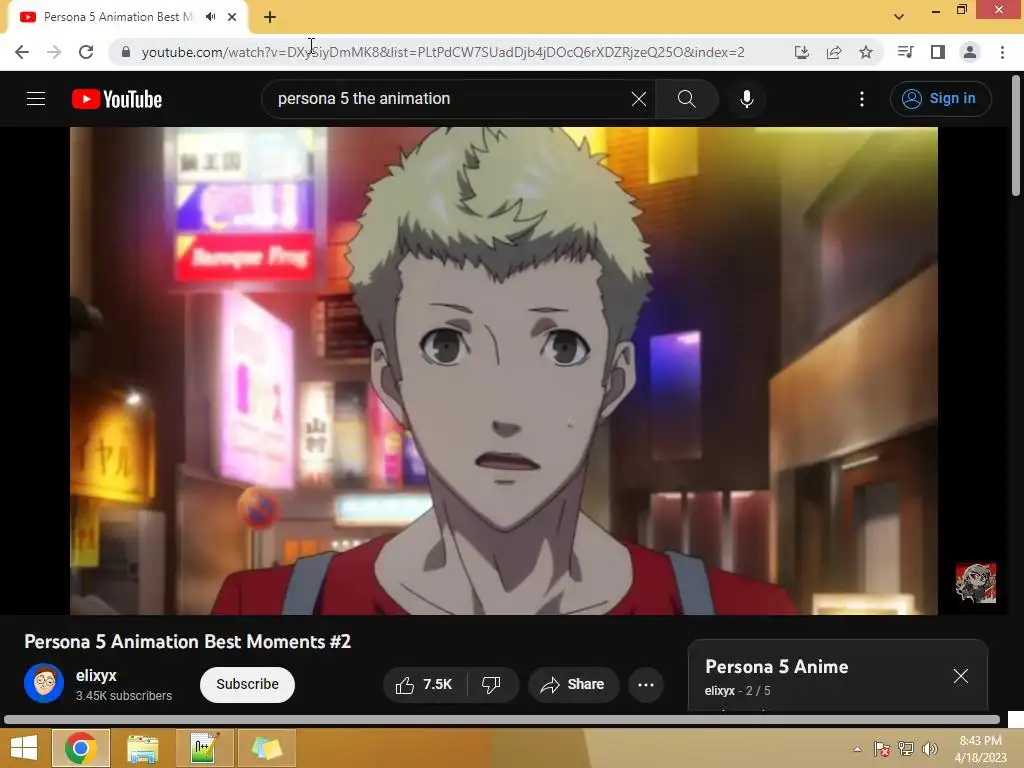Open Chrome from the taskbar
The height and width of the screenshot is (768, 1024).
point(80,748)
